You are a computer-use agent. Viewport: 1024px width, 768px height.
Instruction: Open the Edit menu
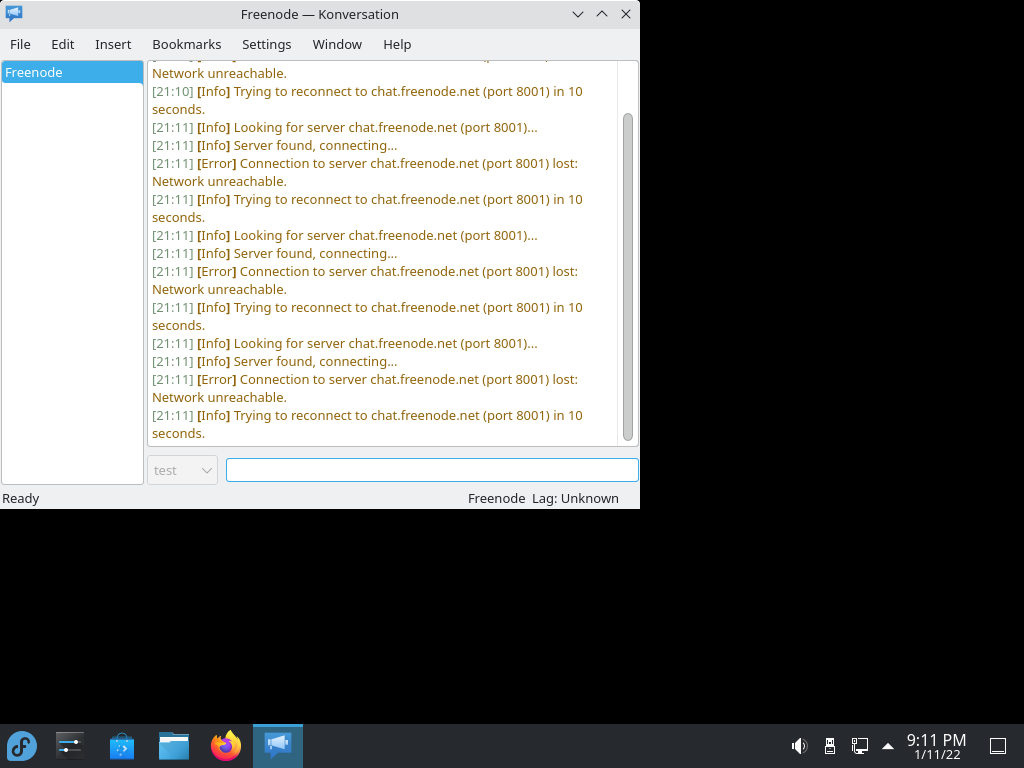pos(63,44)
